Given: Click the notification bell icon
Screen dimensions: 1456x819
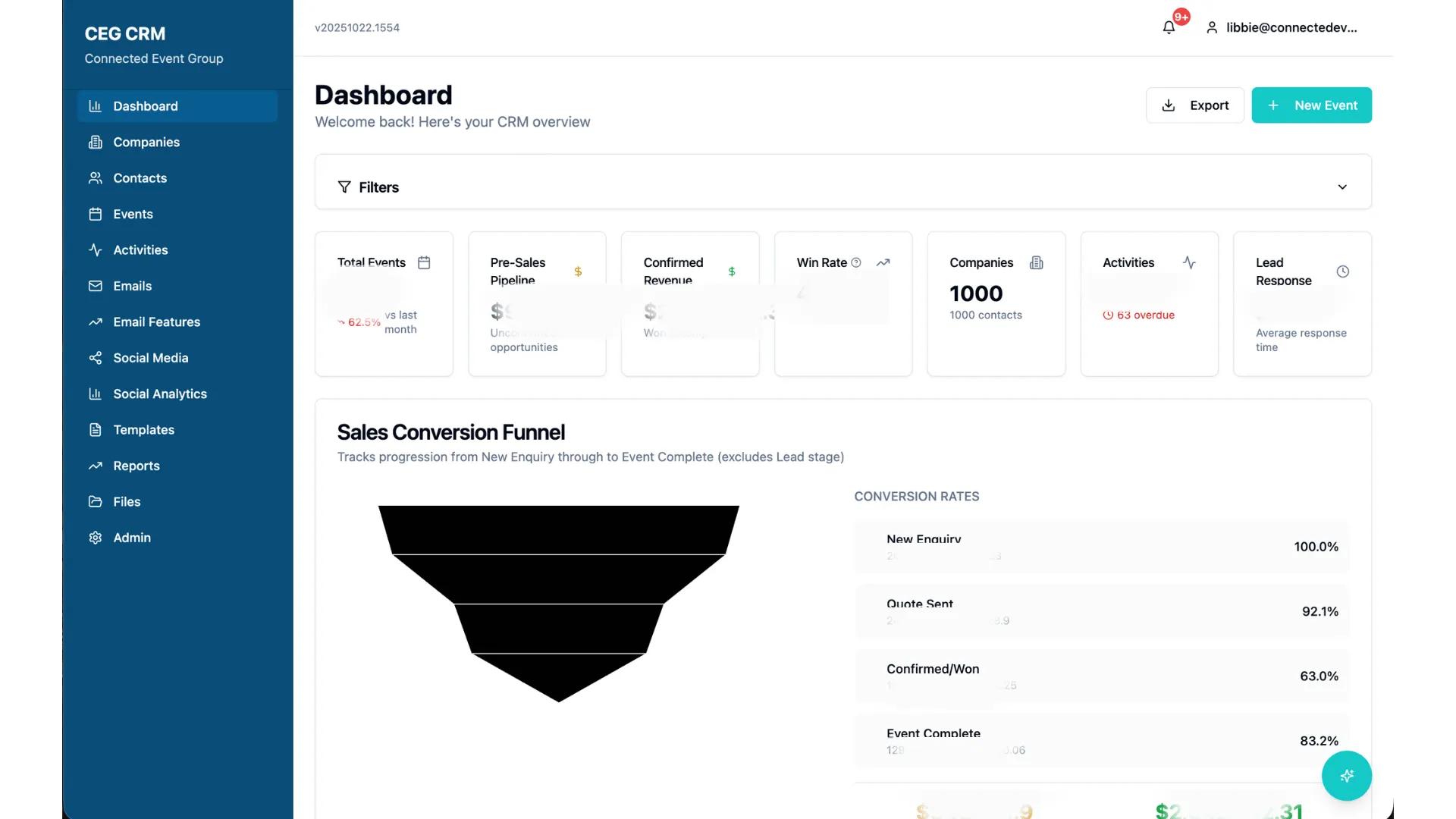Looking at the screenshot, I should click(1169, 28).
